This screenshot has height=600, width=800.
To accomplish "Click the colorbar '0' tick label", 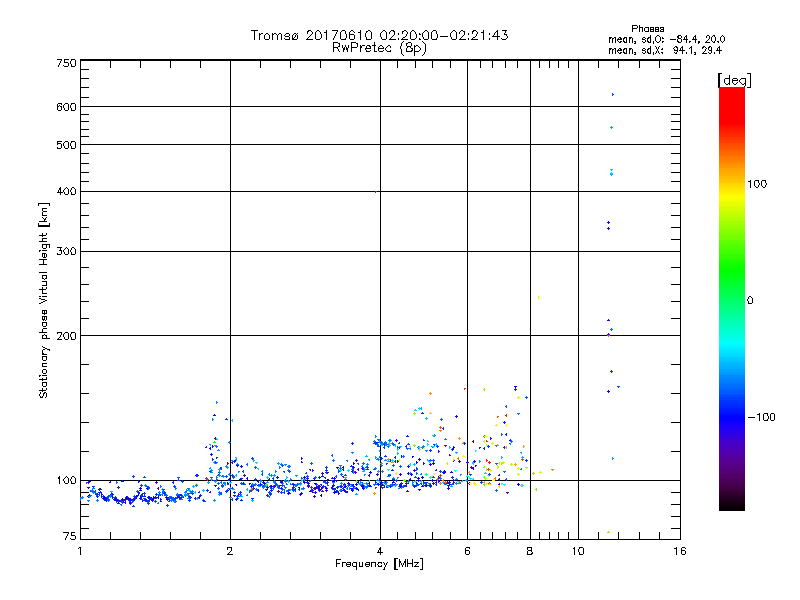I will [x=750, y=301].
